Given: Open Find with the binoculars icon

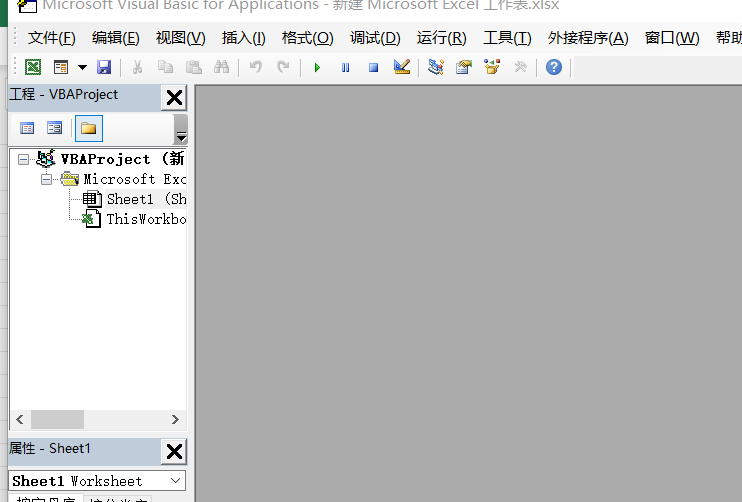Looking at the screenshot, I should [x=221, y=67].
